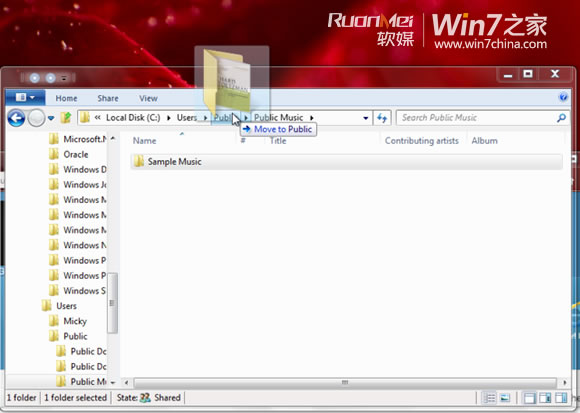Click the Up one level folder icon
The width and height of the screenshot is (580, 413).
(x=66, y=118)
